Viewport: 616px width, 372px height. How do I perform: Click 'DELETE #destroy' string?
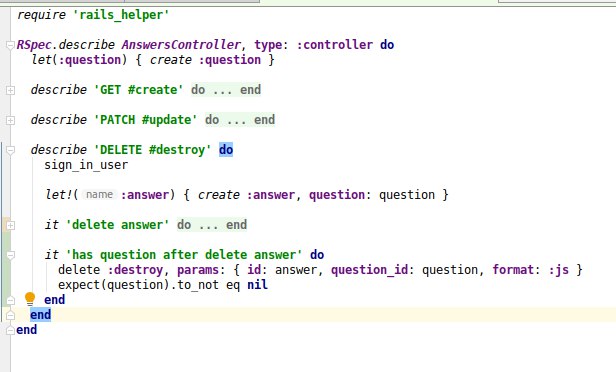[152, 150]
